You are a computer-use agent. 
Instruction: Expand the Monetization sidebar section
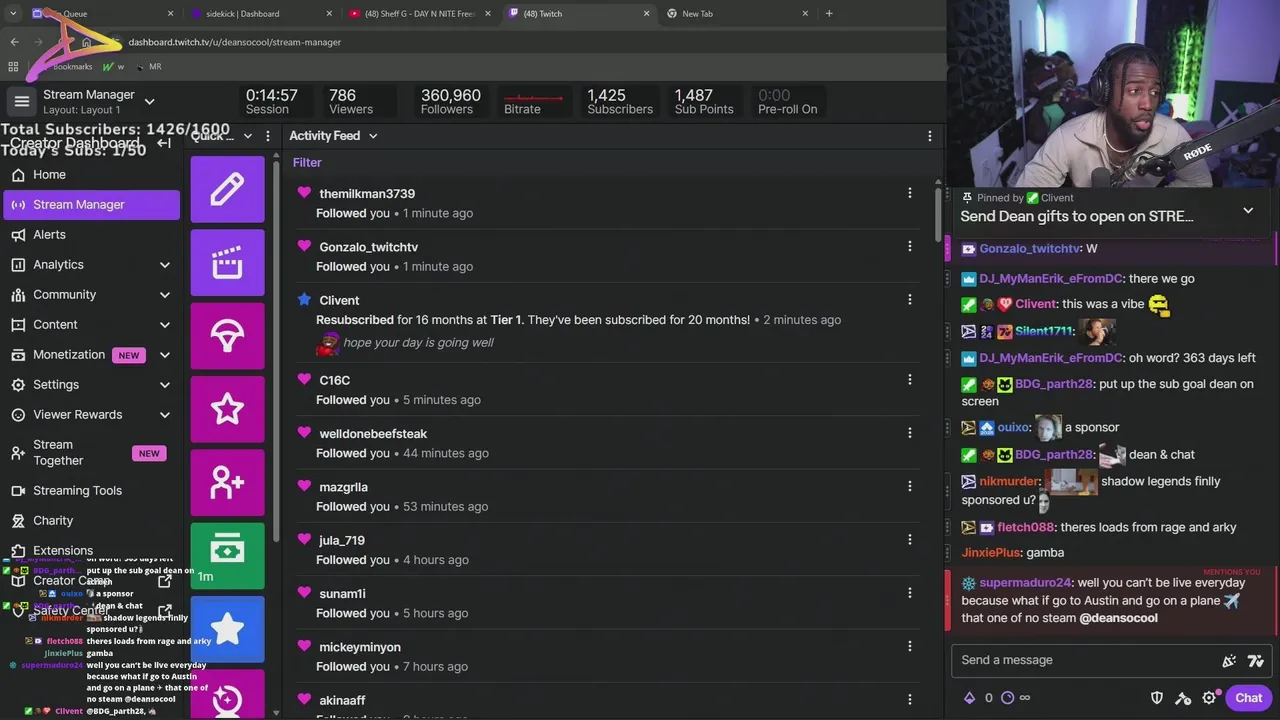[164, 355]
